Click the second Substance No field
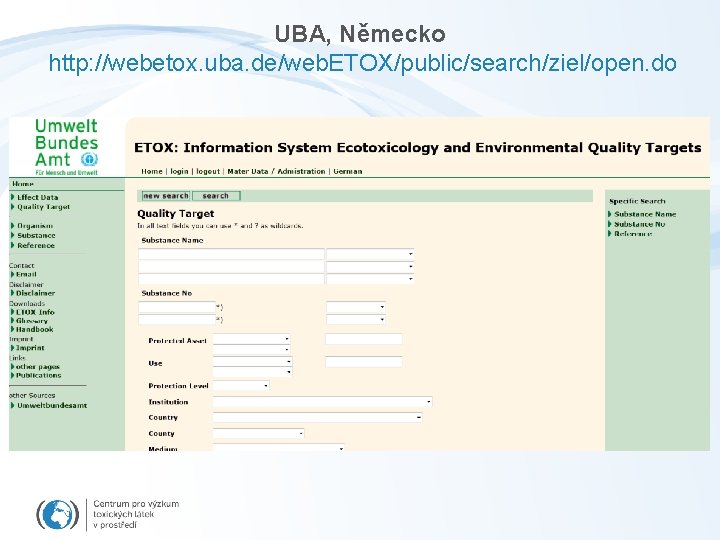 (177, 320)
